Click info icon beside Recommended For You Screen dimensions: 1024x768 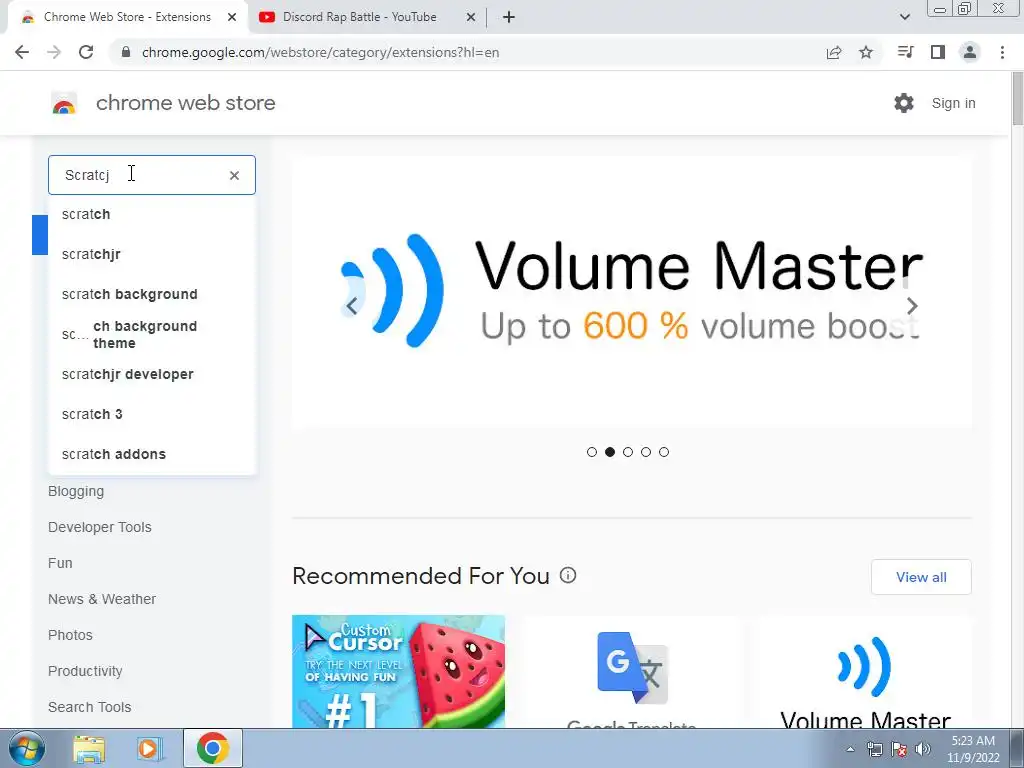click(x=568, y=575)
